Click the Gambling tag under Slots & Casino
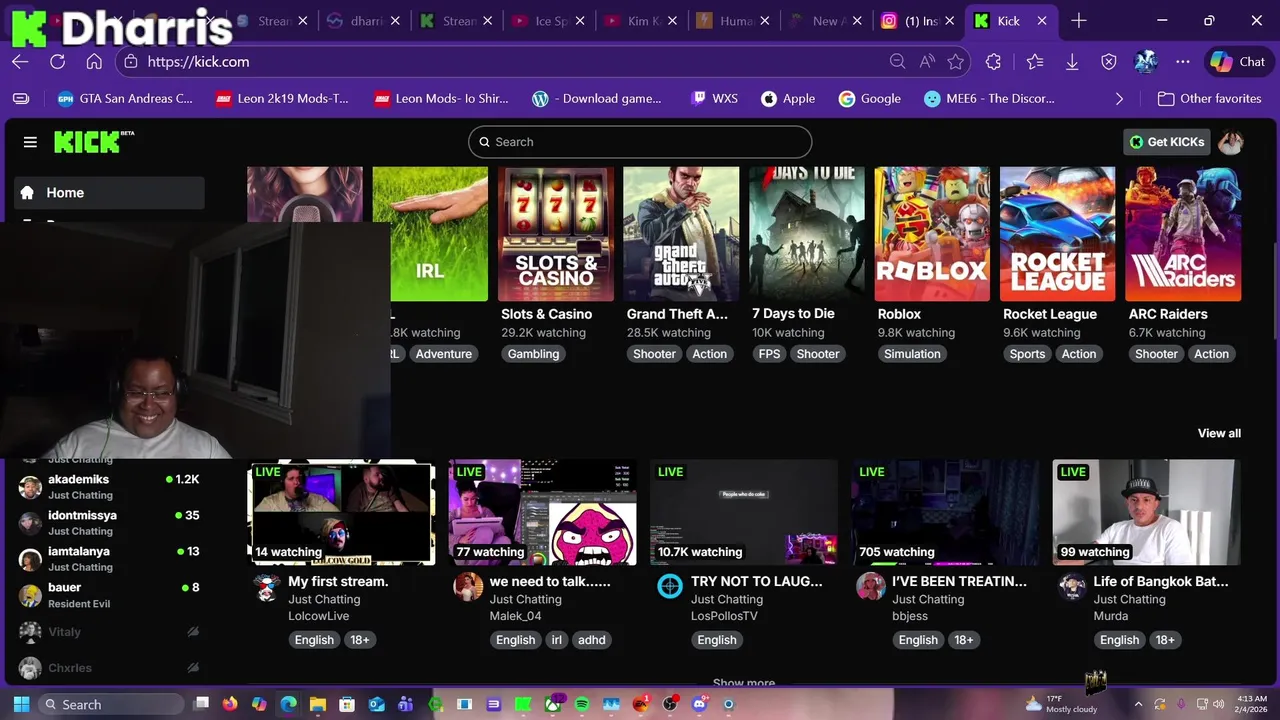Image resolution: width=1280 pixels, height=720 pixels. [533, 354]
